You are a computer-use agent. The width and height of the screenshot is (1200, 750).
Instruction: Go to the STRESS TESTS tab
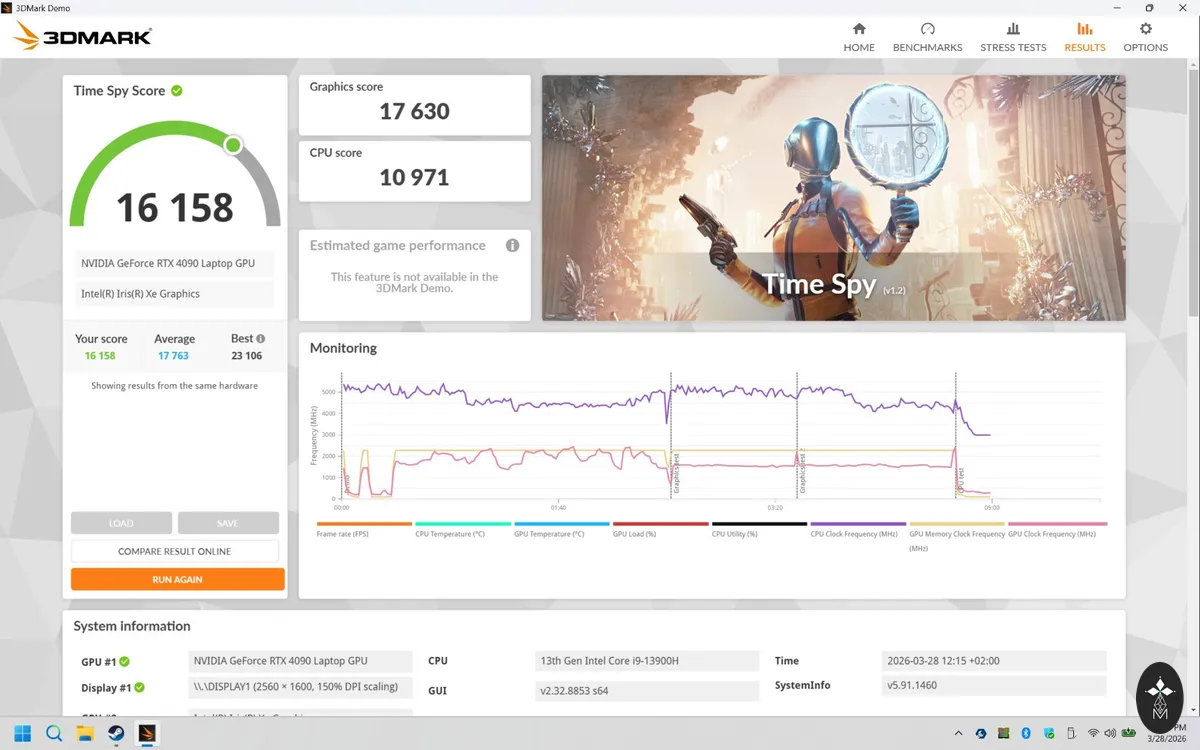pos(1013,37)
